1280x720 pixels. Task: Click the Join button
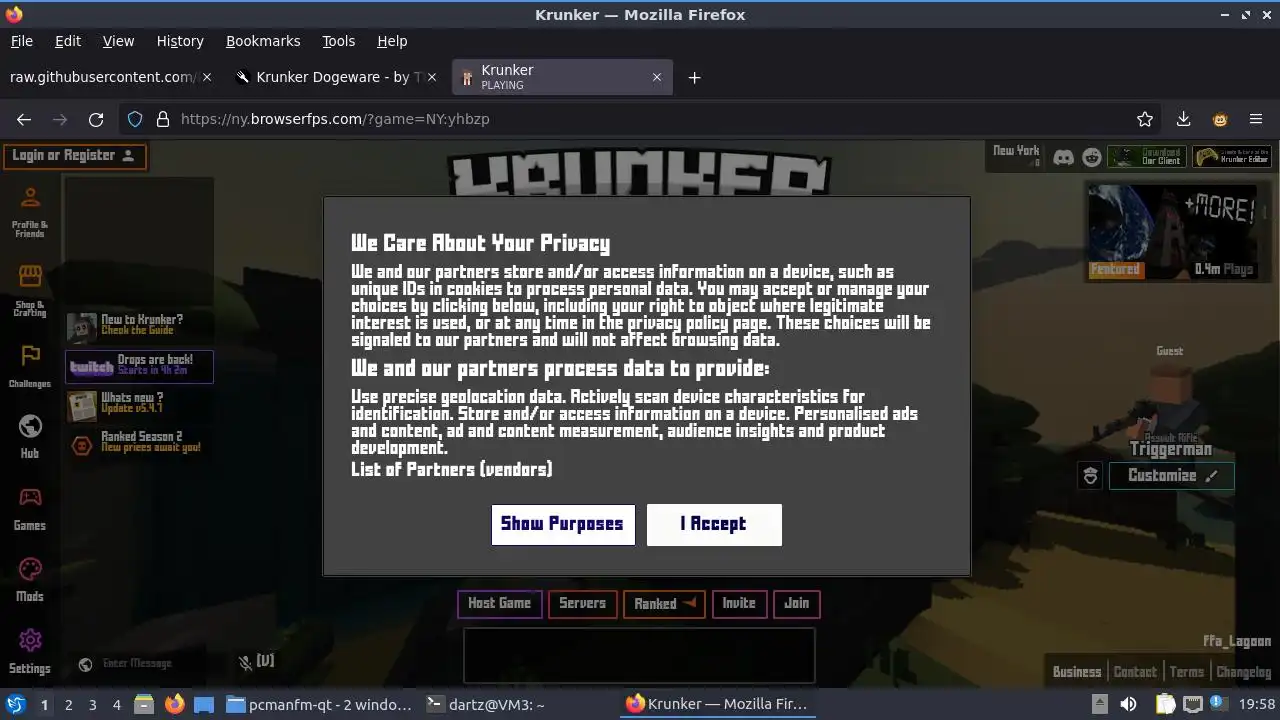(x=796, y=604)
